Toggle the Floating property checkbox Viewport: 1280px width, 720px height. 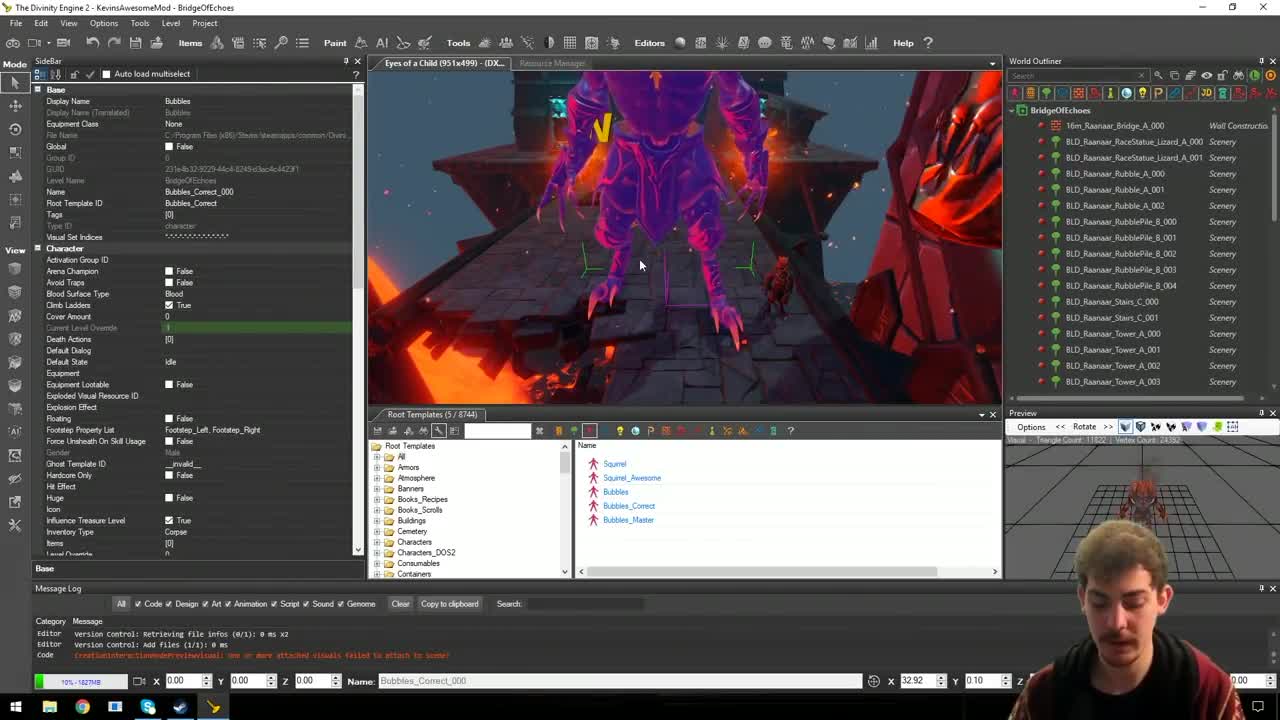(169, 419)
